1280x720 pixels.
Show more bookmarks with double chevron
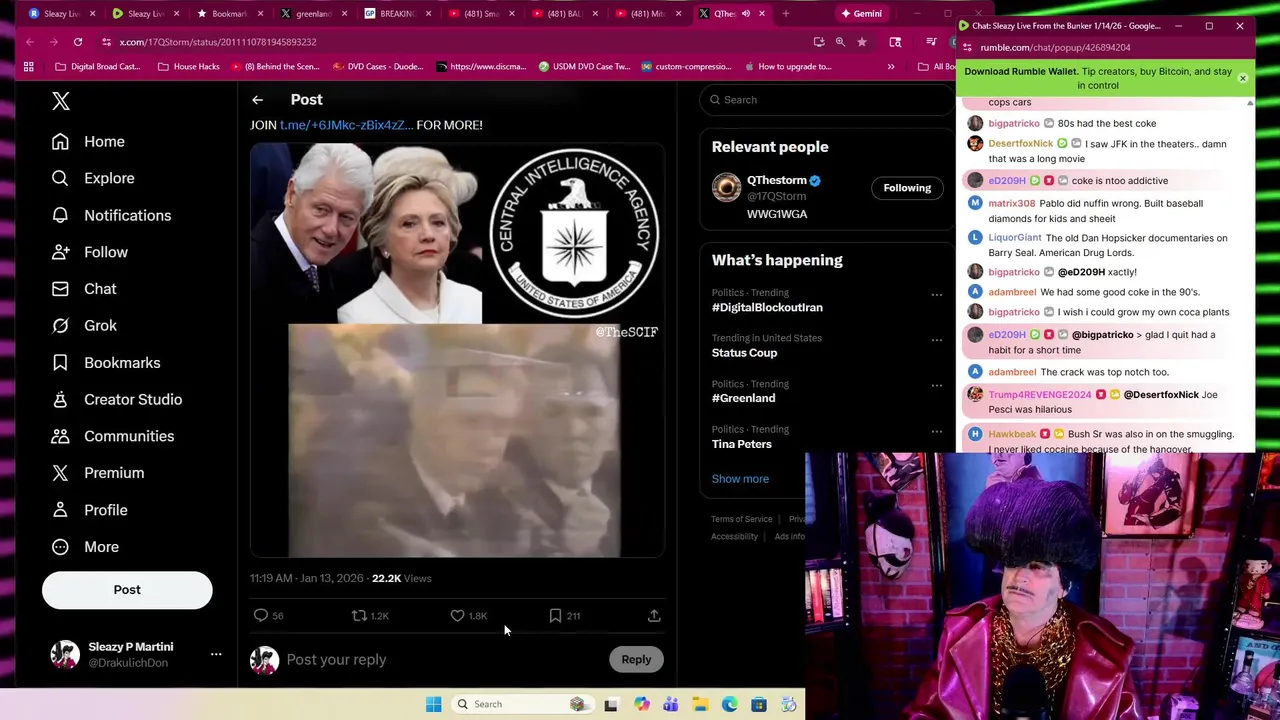891,67
